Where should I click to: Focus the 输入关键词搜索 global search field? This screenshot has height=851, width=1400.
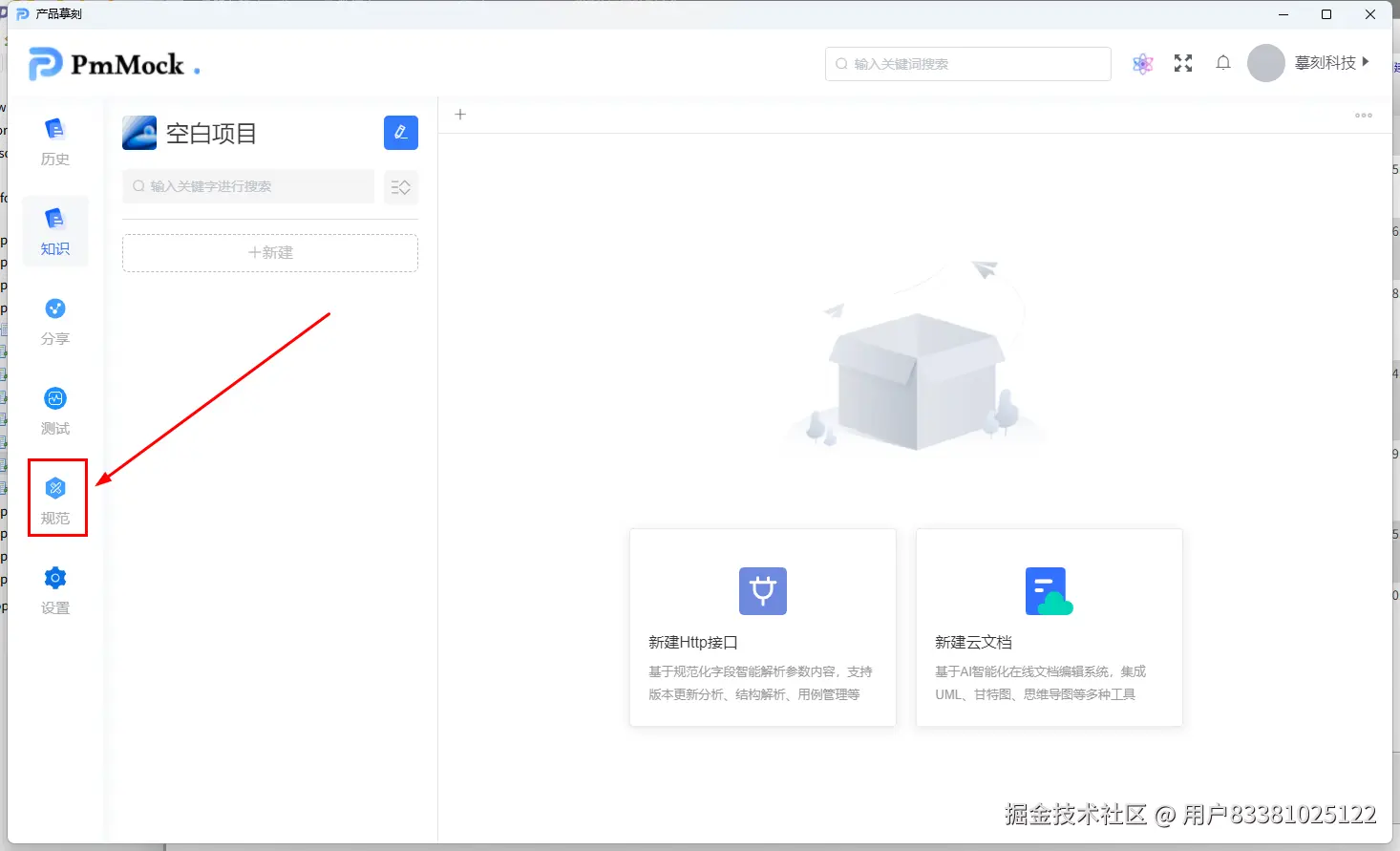[x=966, y=63]
